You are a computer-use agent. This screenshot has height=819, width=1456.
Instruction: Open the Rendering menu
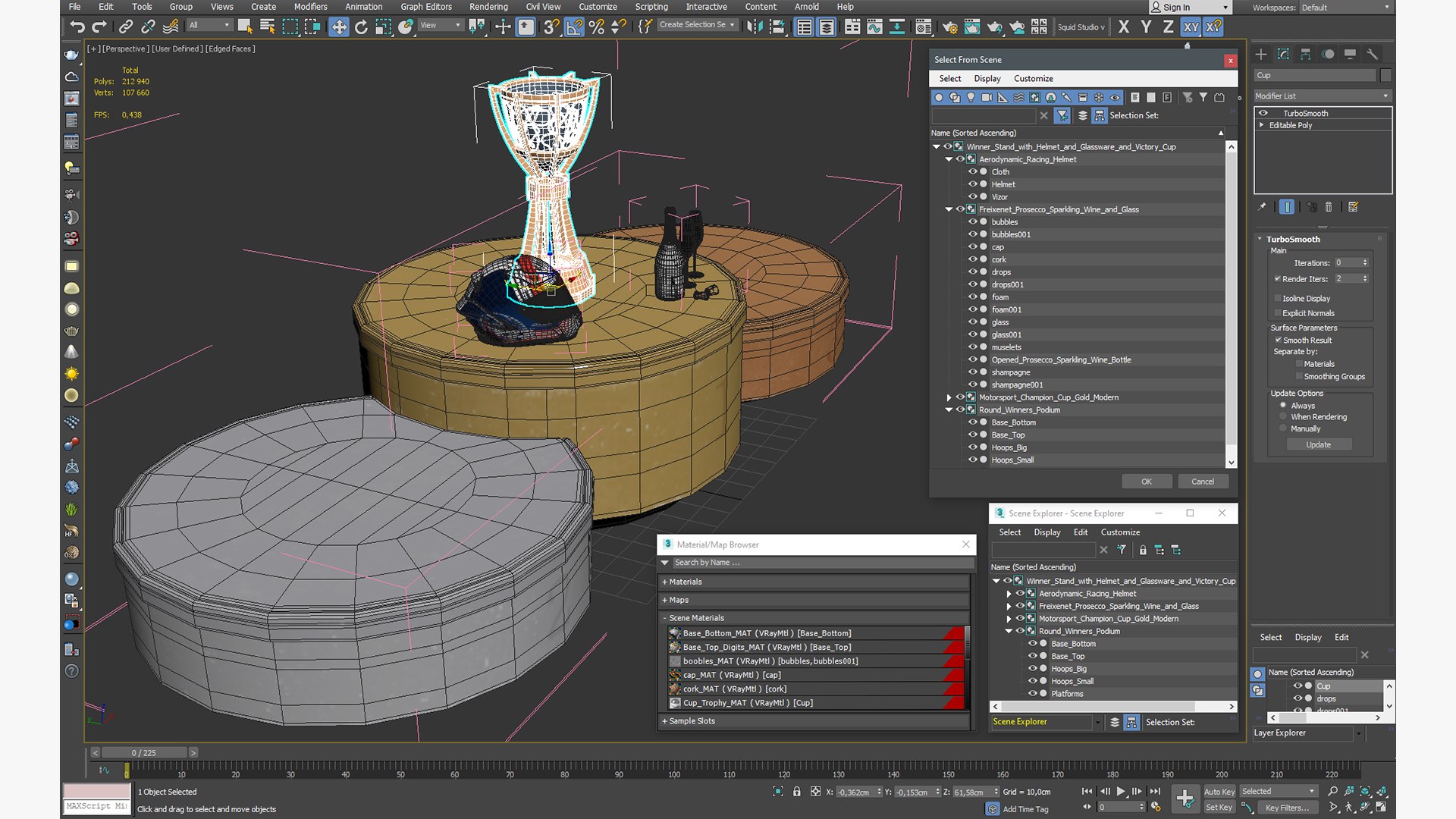488,7
